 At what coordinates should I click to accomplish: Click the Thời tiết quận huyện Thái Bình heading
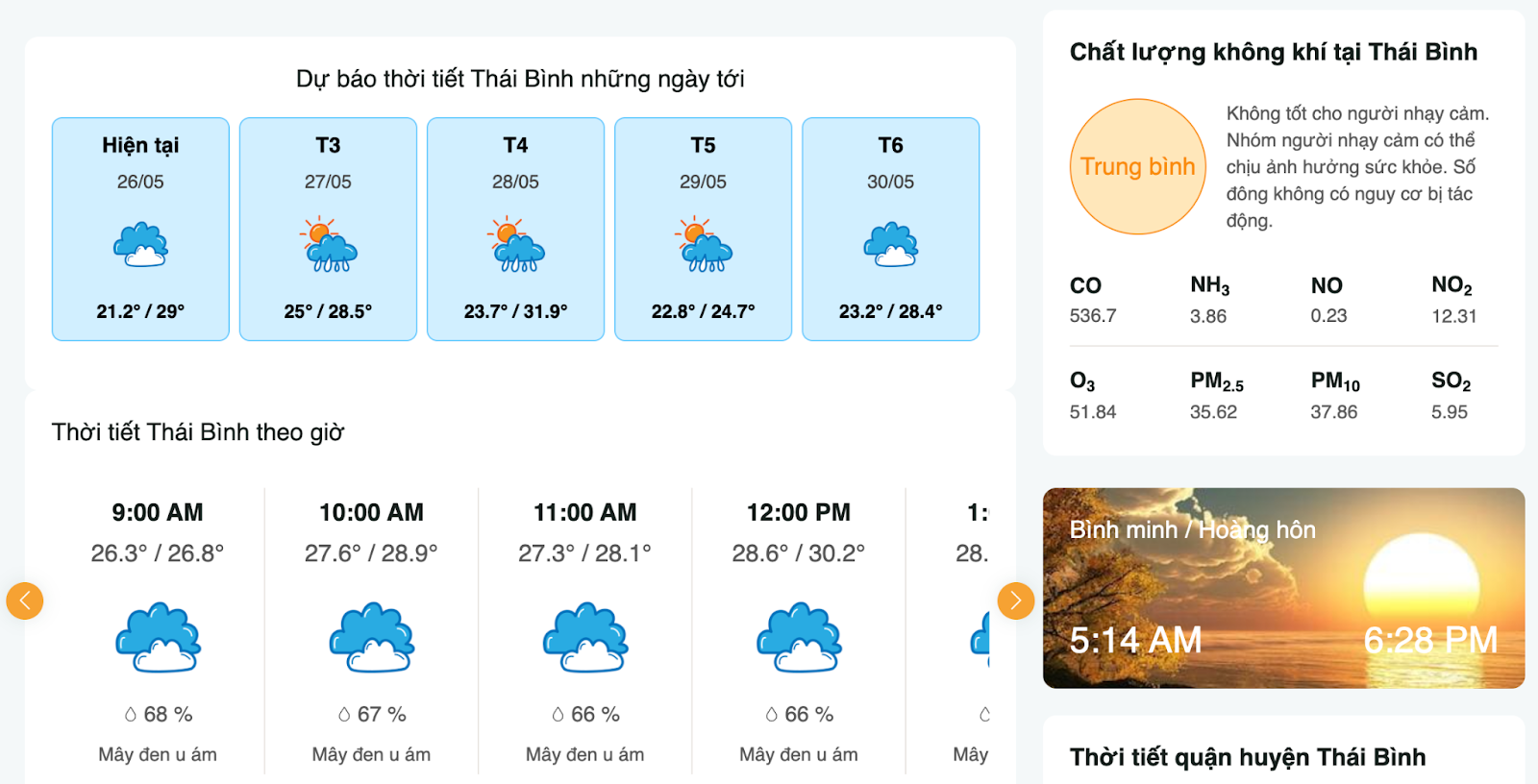pyautogui.click(x=1247, y=757)
